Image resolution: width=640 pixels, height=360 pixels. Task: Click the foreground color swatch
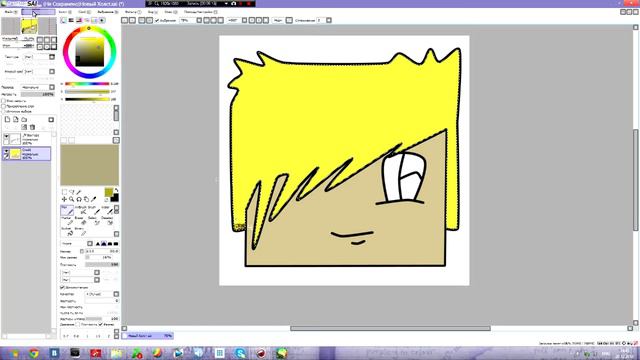click(109, 192)
